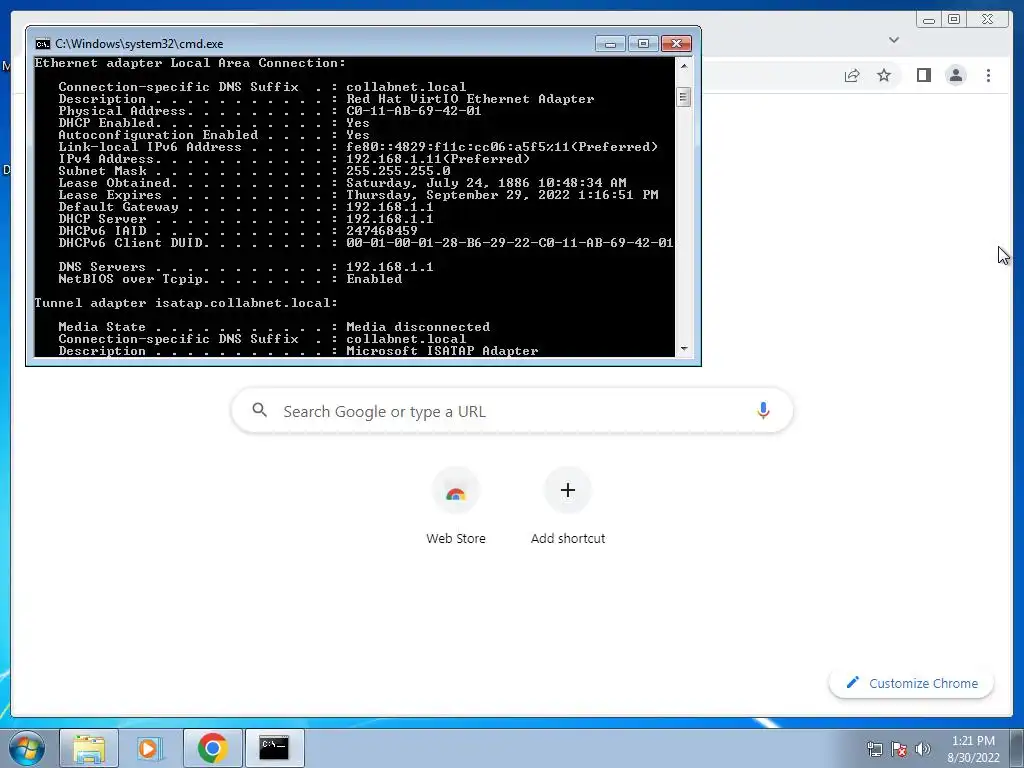Screen dimensions: 1024x768
Task: Click the cmd scrollbar thumb
Action: pos(684,97)
